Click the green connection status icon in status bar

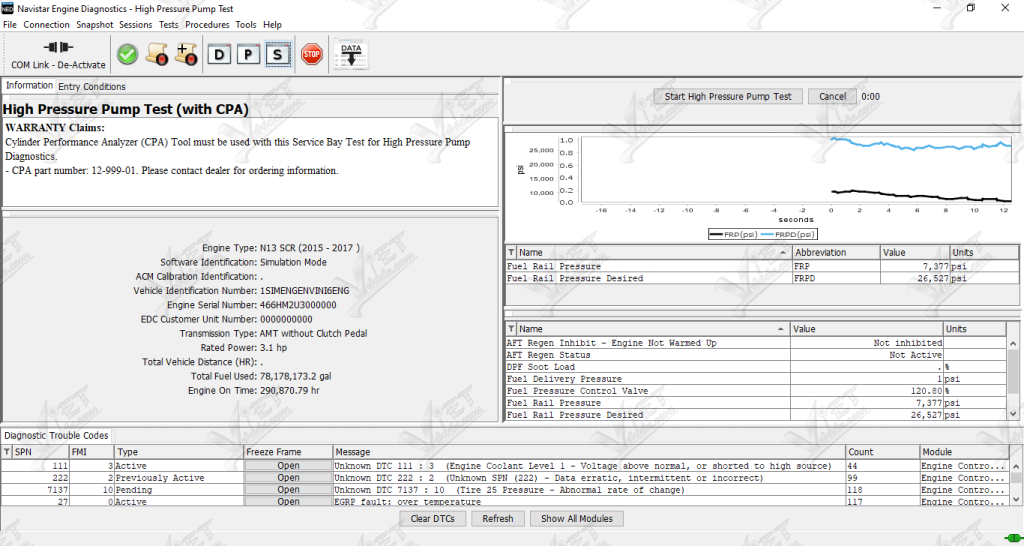pyautogui.click(x=1012, y=539)
